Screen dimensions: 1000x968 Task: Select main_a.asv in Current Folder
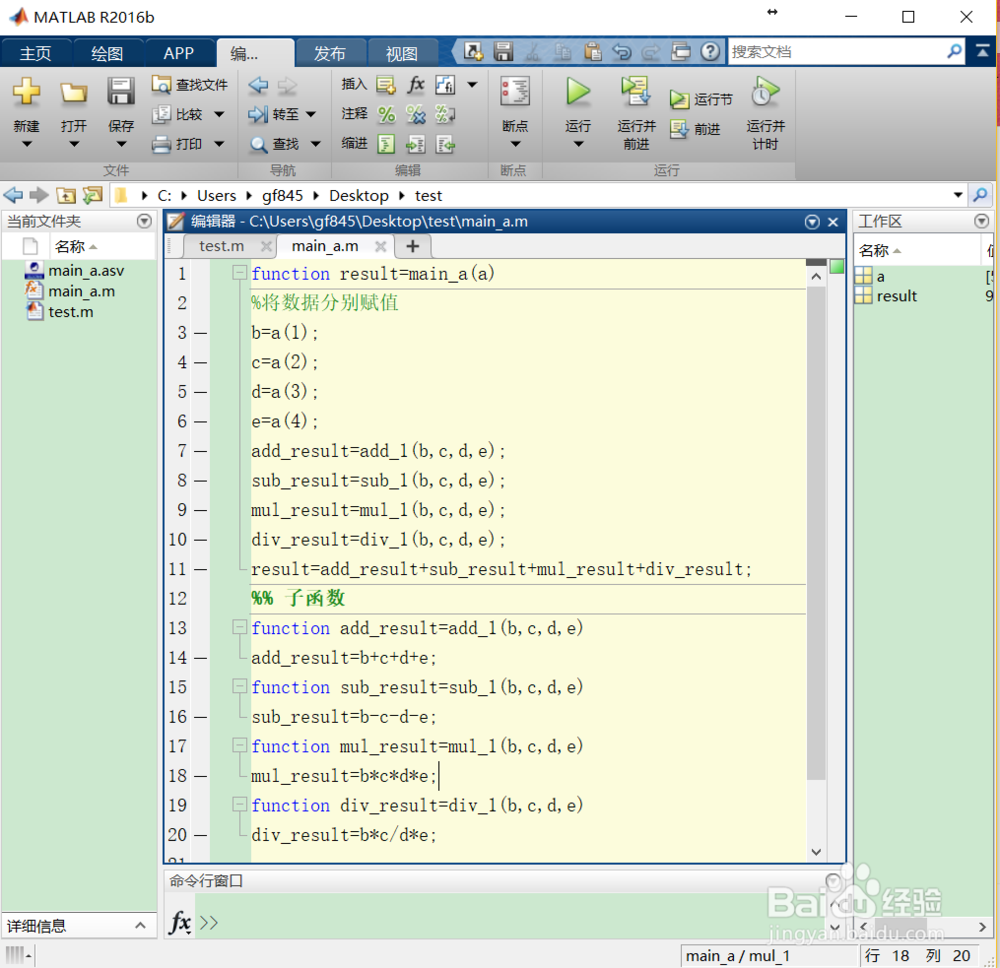point(86,271)
